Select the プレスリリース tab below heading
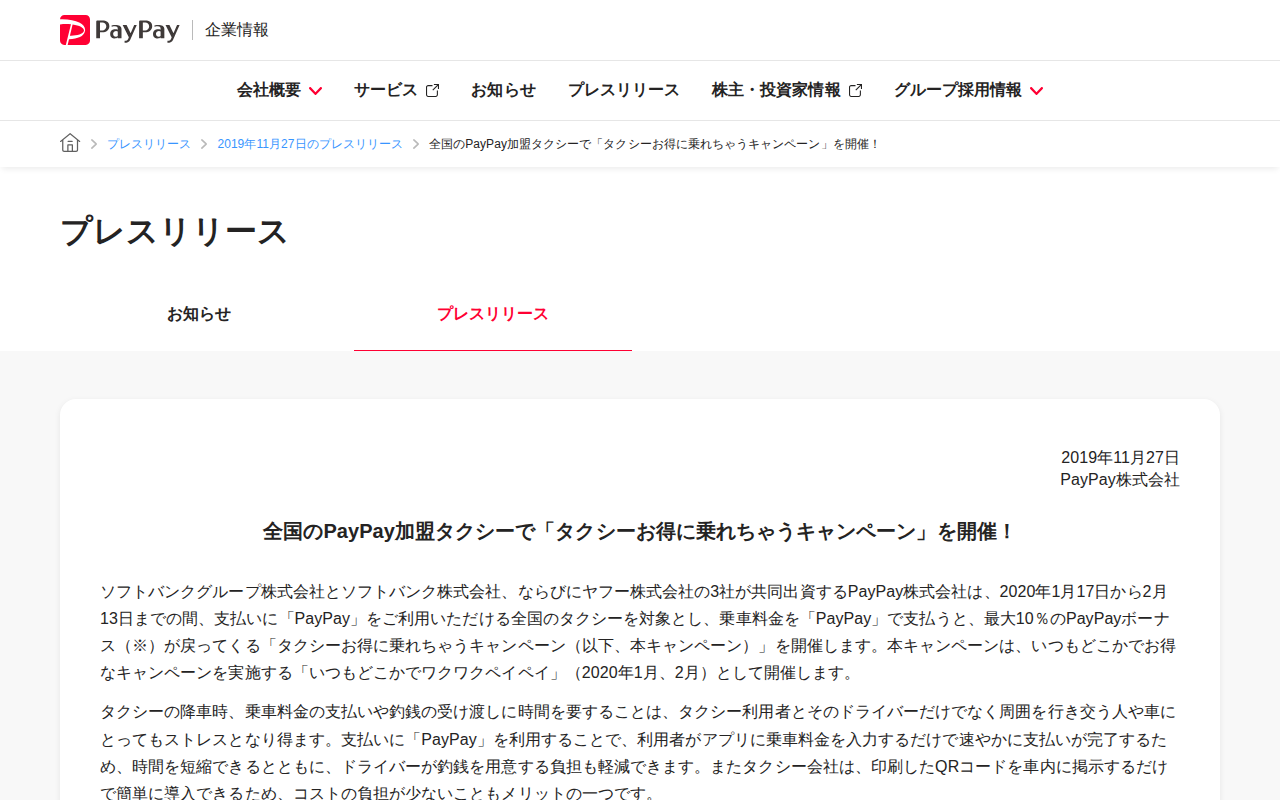1280x800 pixels. click(x=493, y=314)
